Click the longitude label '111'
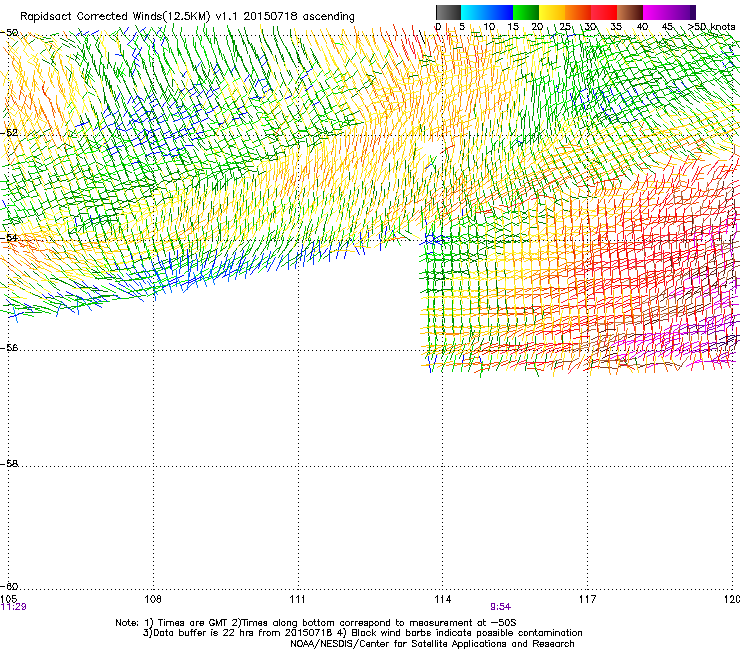Viewport: 740px width, 650px height. point(297,599)
